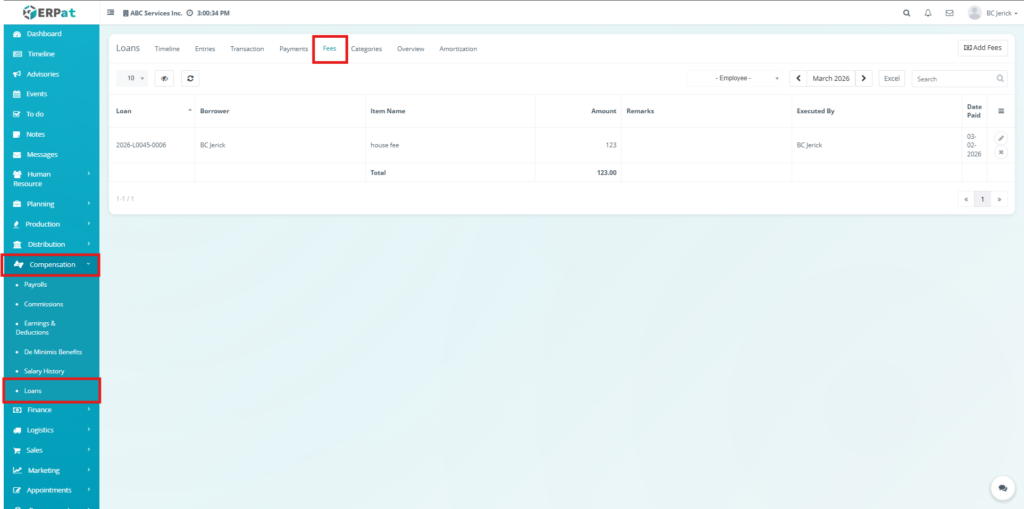1024x509 pixels.
Task: Click the refresh table icon button
Action: click(x=190, y=78)
